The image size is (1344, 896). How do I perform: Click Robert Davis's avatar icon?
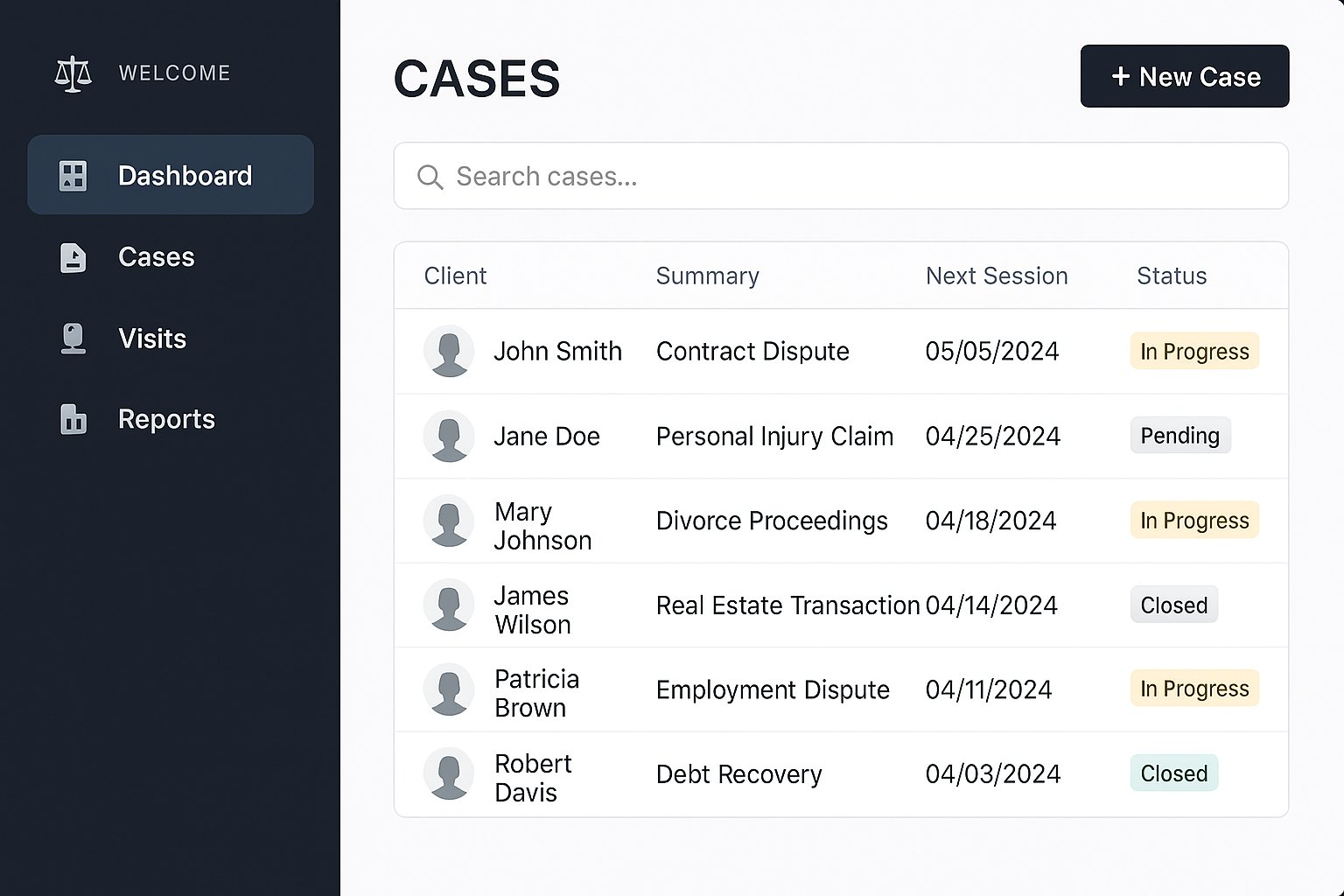[449, 774]
